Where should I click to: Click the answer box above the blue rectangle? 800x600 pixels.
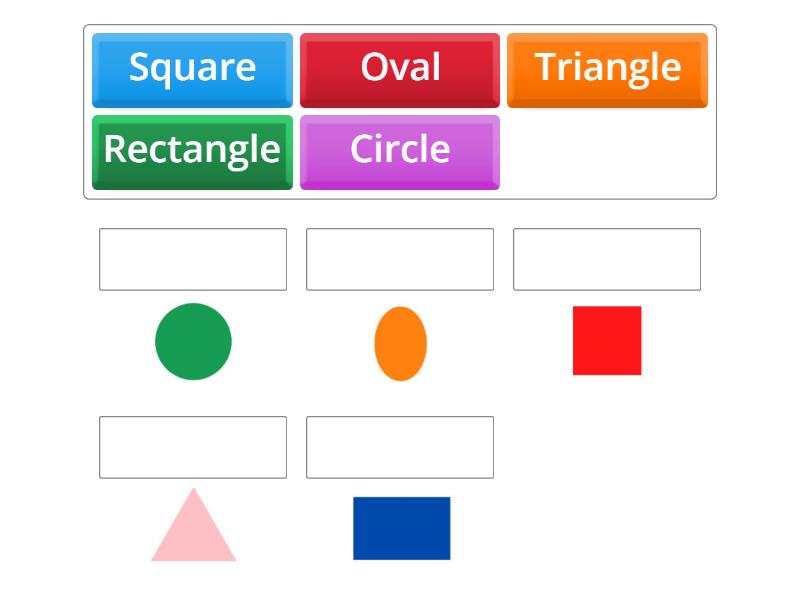point(401,447)
